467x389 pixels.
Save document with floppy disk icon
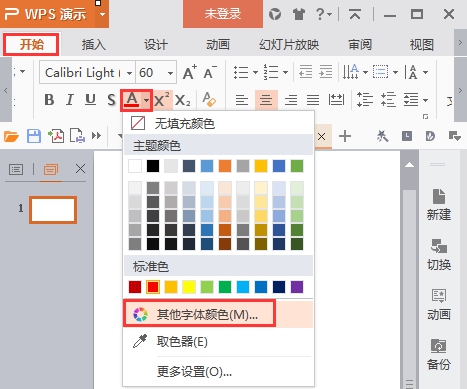point(34,136)
